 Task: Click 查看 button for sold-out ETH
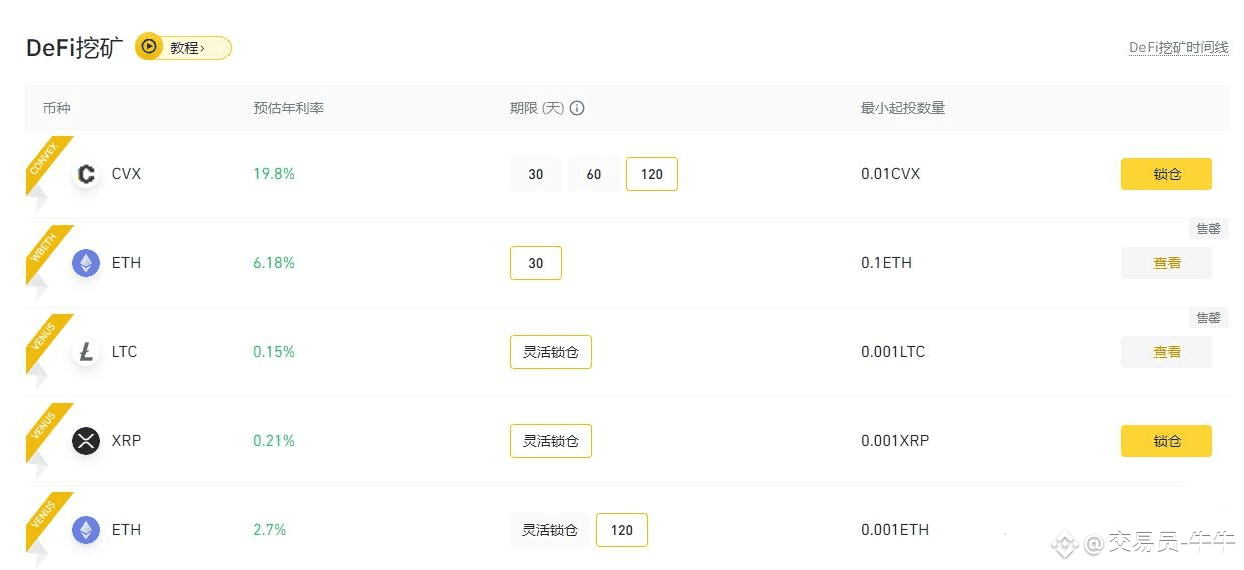click(1166, 263)
